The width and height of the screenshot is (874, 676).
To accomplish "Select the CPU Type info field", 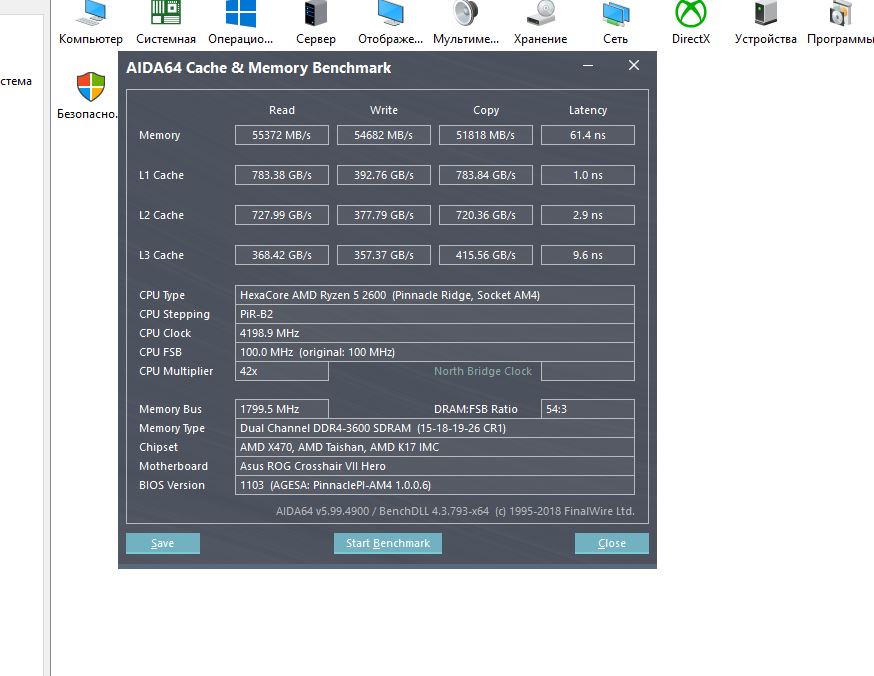I will pos(435,295).
